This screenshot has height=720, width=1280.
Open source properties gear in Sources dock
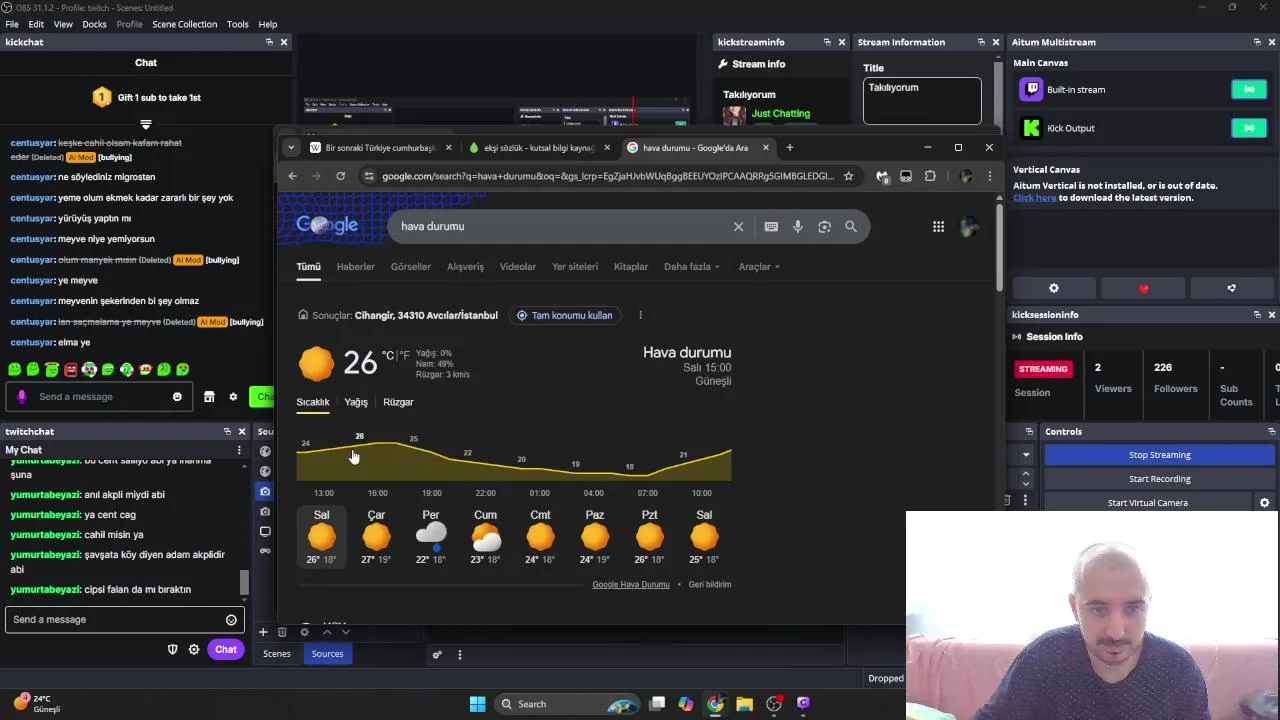[304, 632]
